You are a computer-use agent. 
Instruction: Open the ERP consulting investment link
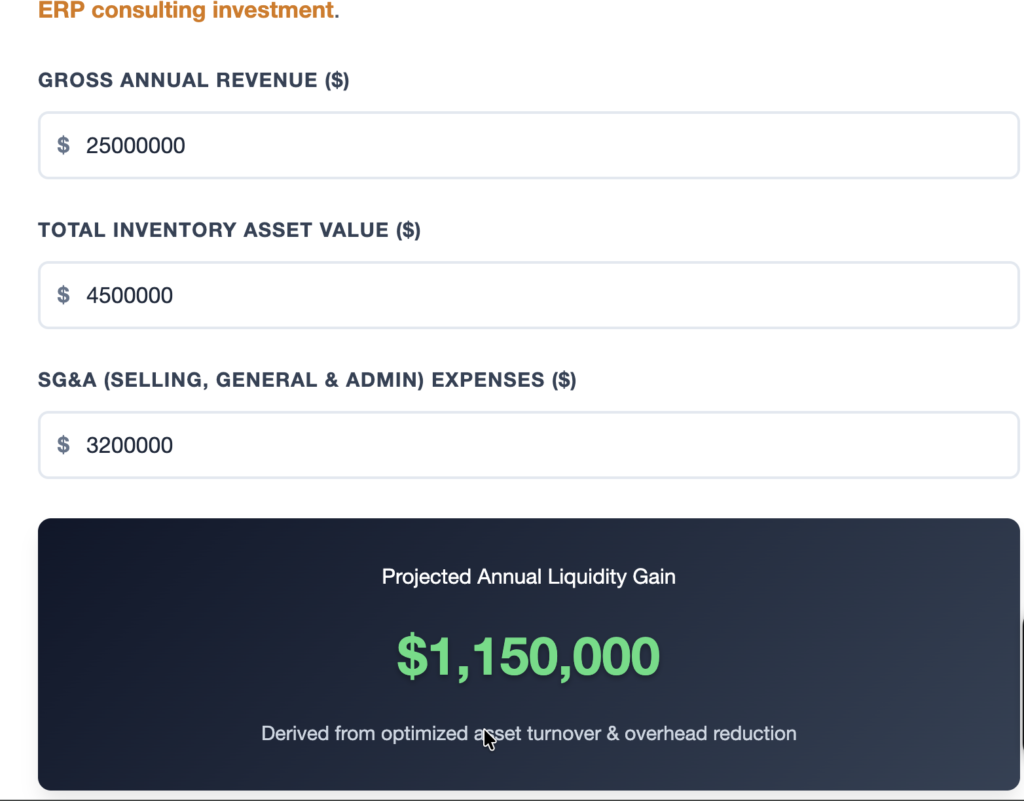coord(186,12)
